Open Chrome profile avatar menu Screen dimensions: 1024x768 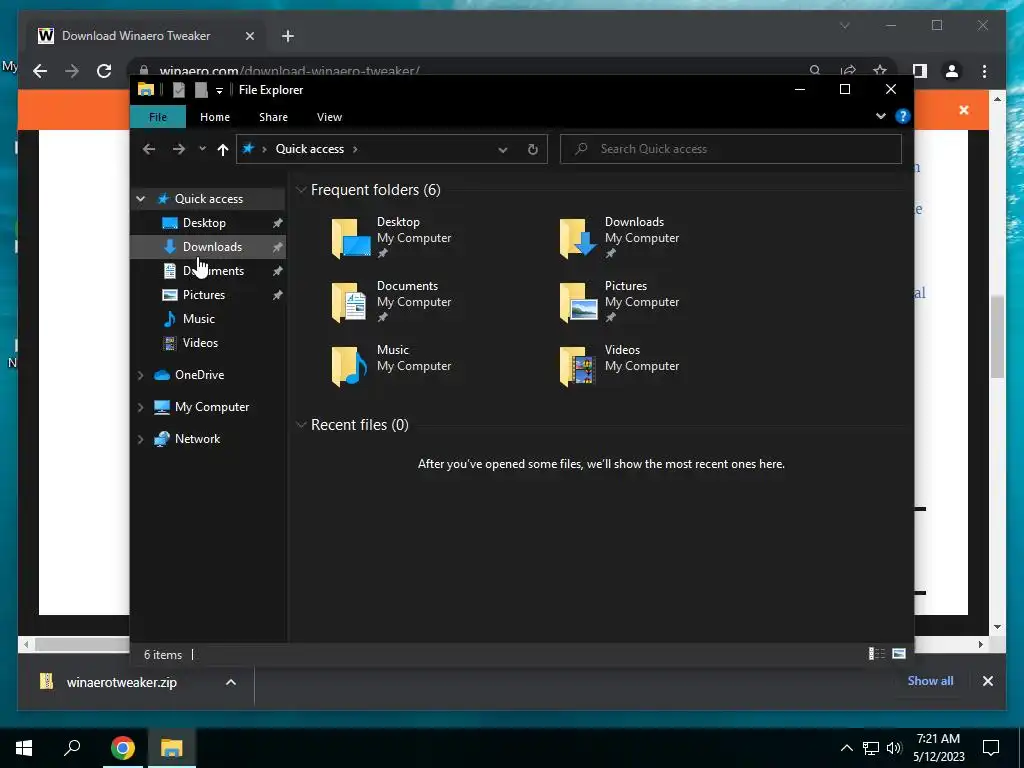coord(952,71)
